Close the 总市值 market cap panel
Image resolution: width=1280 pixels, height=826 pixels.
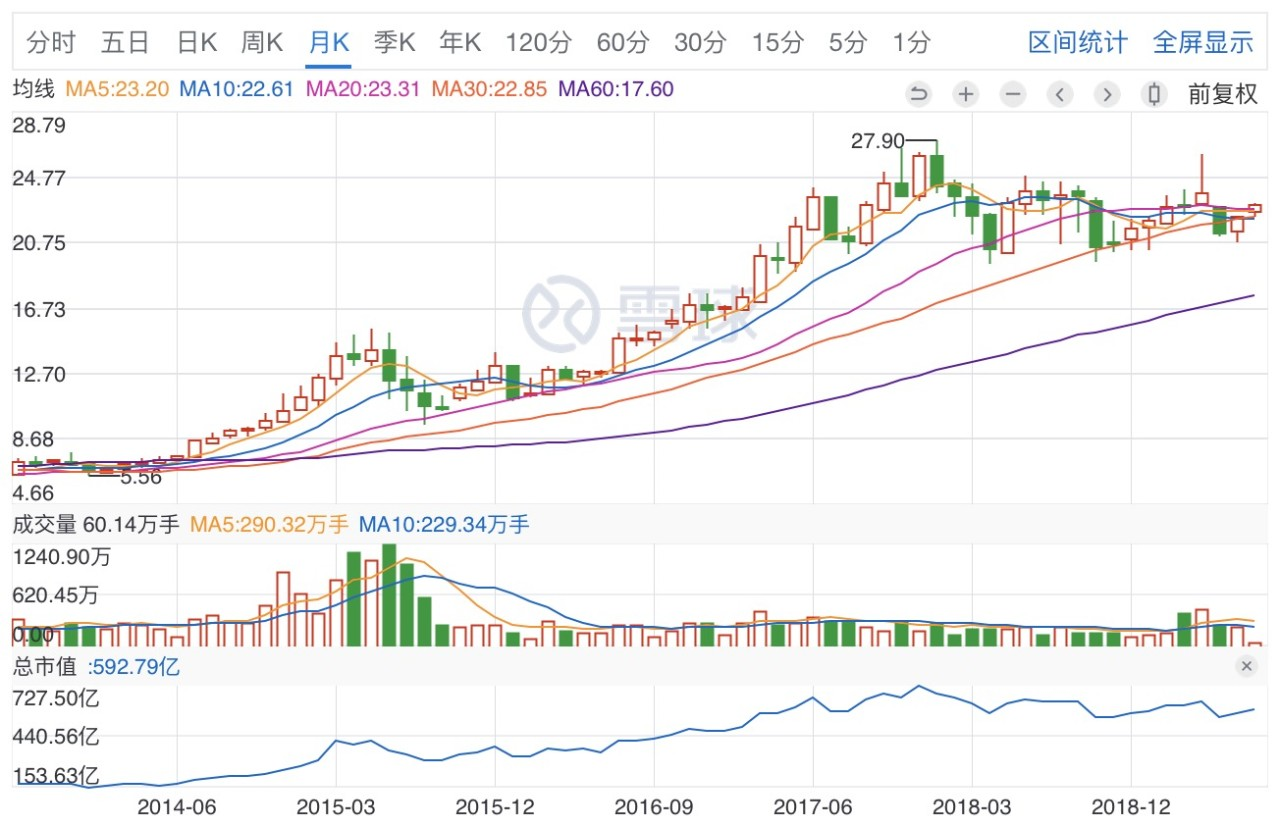point(1246,666)
